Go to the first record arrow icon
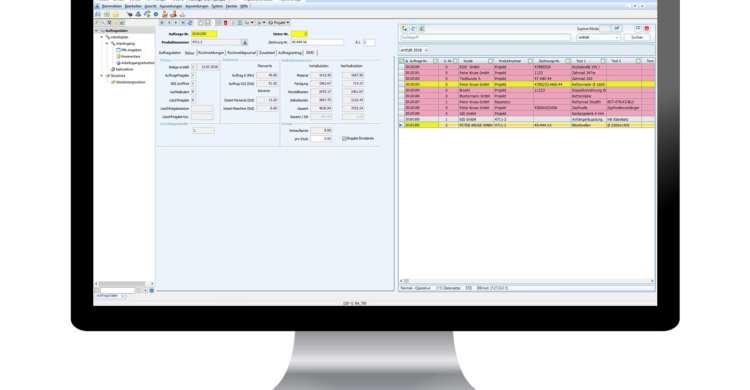This screenshot has width=750, height=390. 162,23
